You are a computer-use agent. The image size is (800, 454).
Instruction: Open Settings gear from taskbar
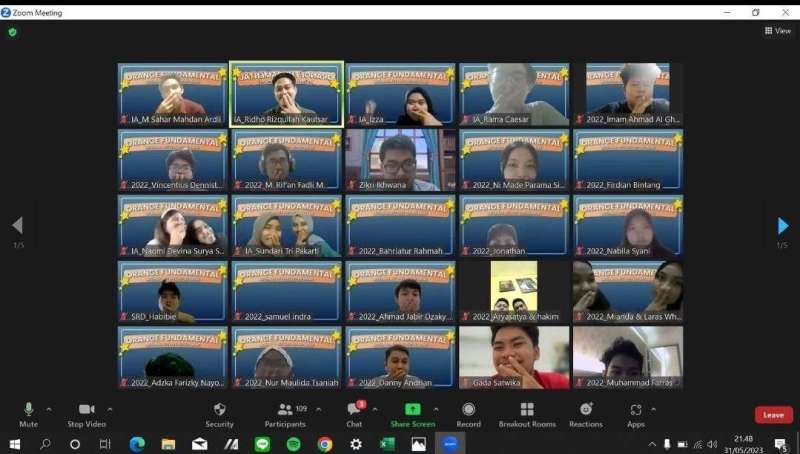click(356, 444)
